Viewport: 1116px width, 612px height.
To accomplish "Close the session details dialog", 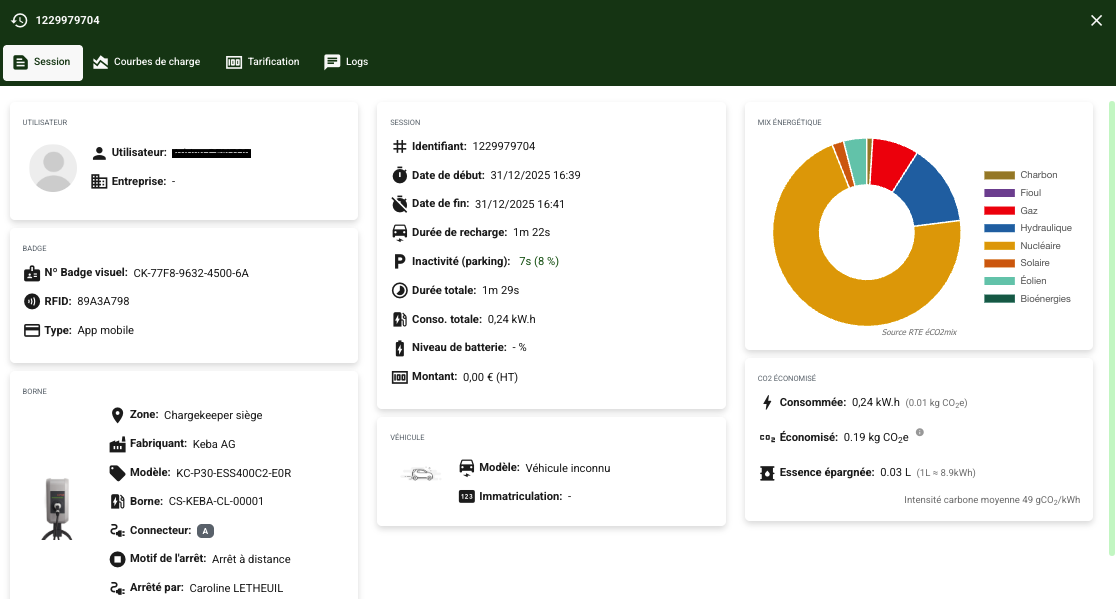I will coord(1096,20).
